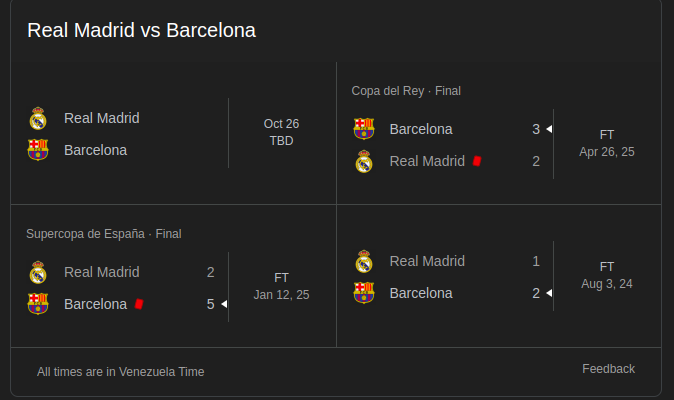
Task: Open the FT Aug 3, 24 match result
Action: (x=607, y=275)
